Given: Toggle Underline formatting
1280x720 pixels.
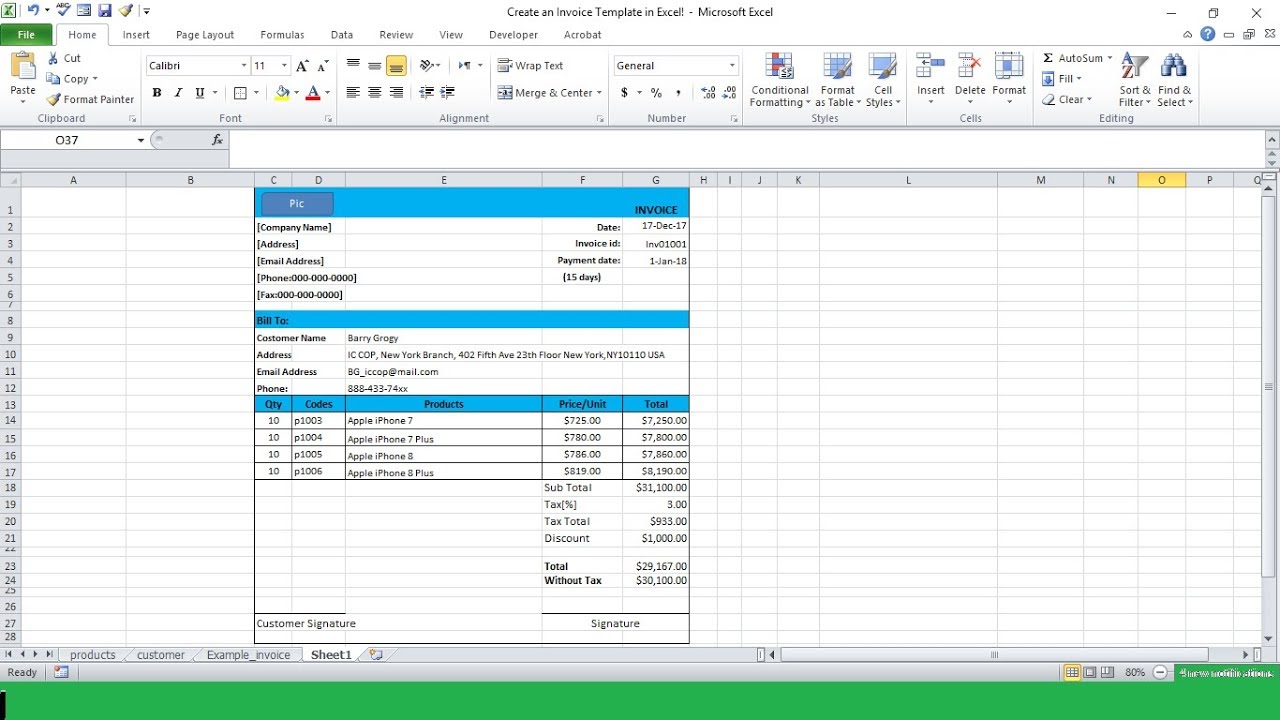Looking at the screenshot, I should tap(200, 93).
